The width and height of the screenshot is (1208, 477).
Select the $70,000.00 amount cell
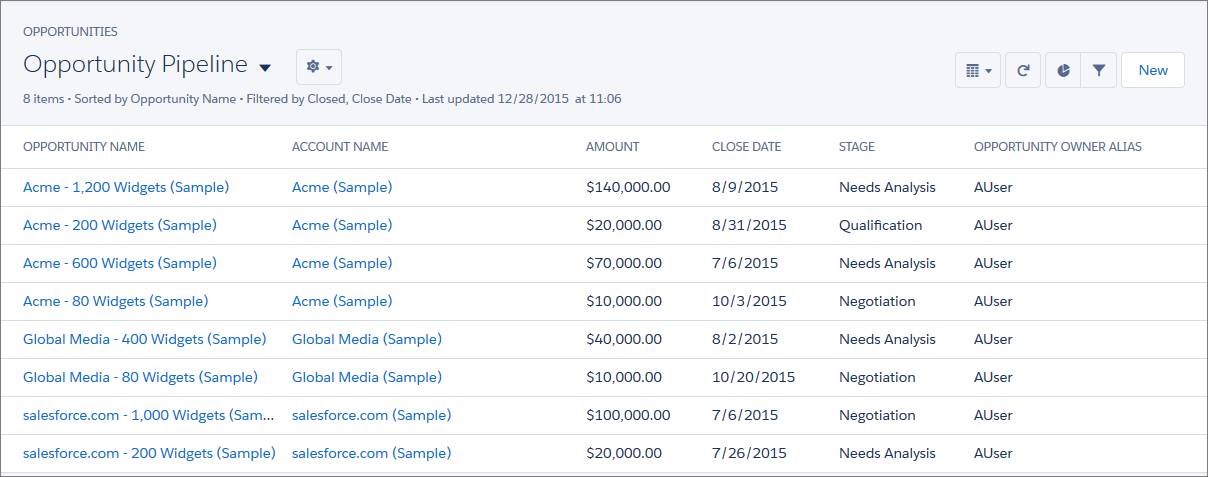(624, 263)
